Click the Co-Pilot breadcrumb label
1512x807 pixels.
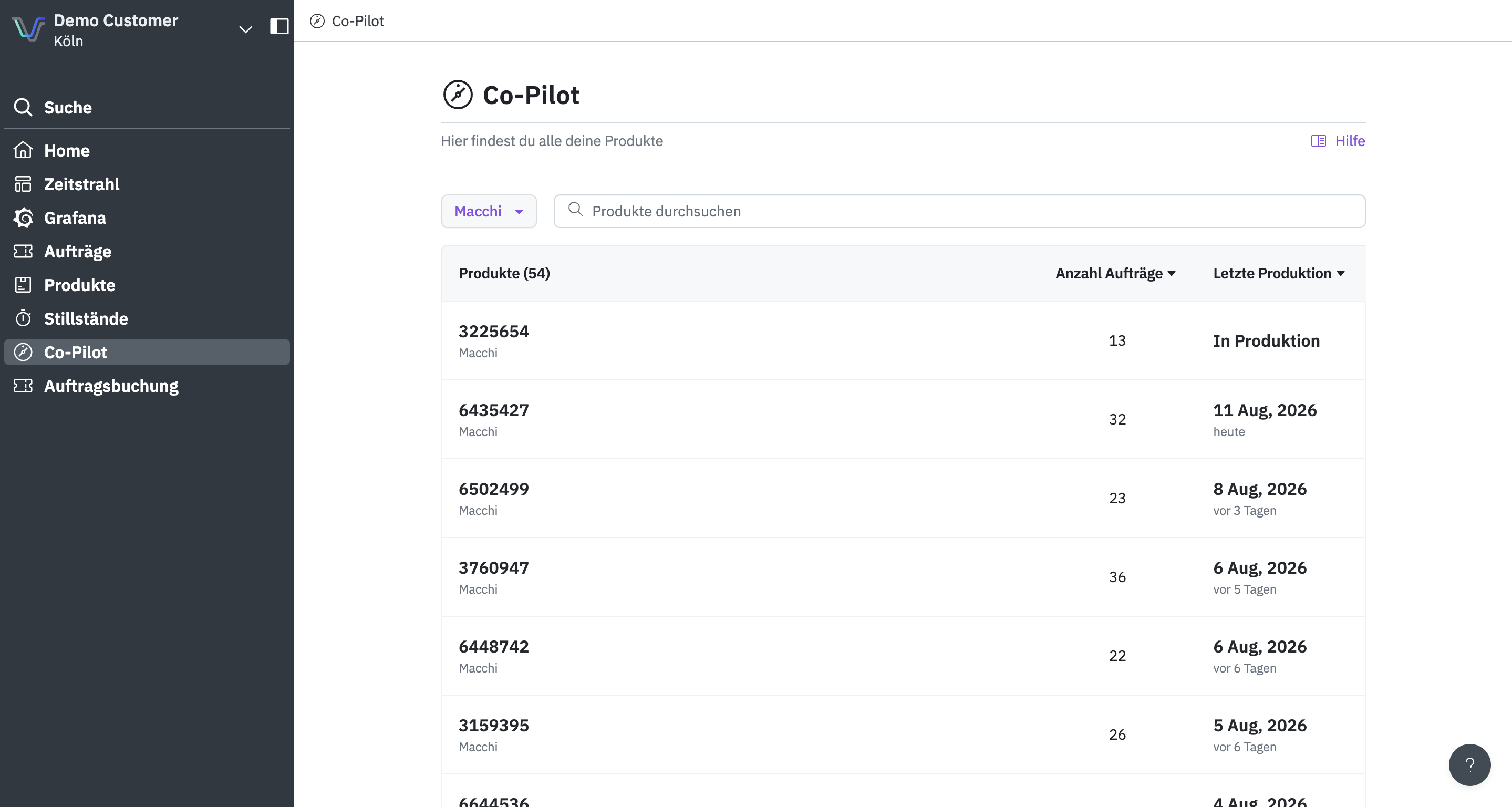pyautogui.click(x=357, y=21)
